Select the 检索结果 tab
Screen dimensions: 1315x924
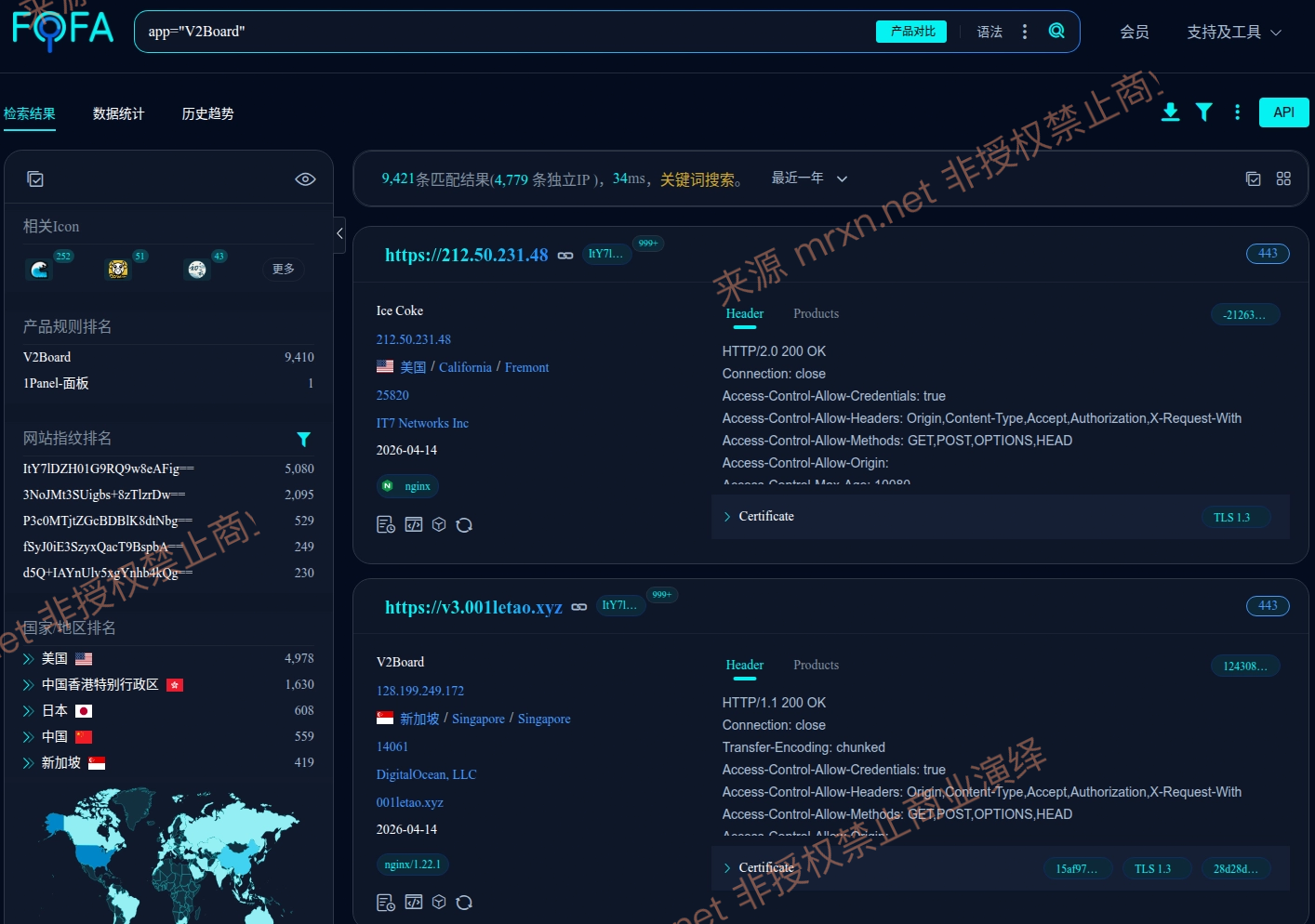[x=29, y=113]
